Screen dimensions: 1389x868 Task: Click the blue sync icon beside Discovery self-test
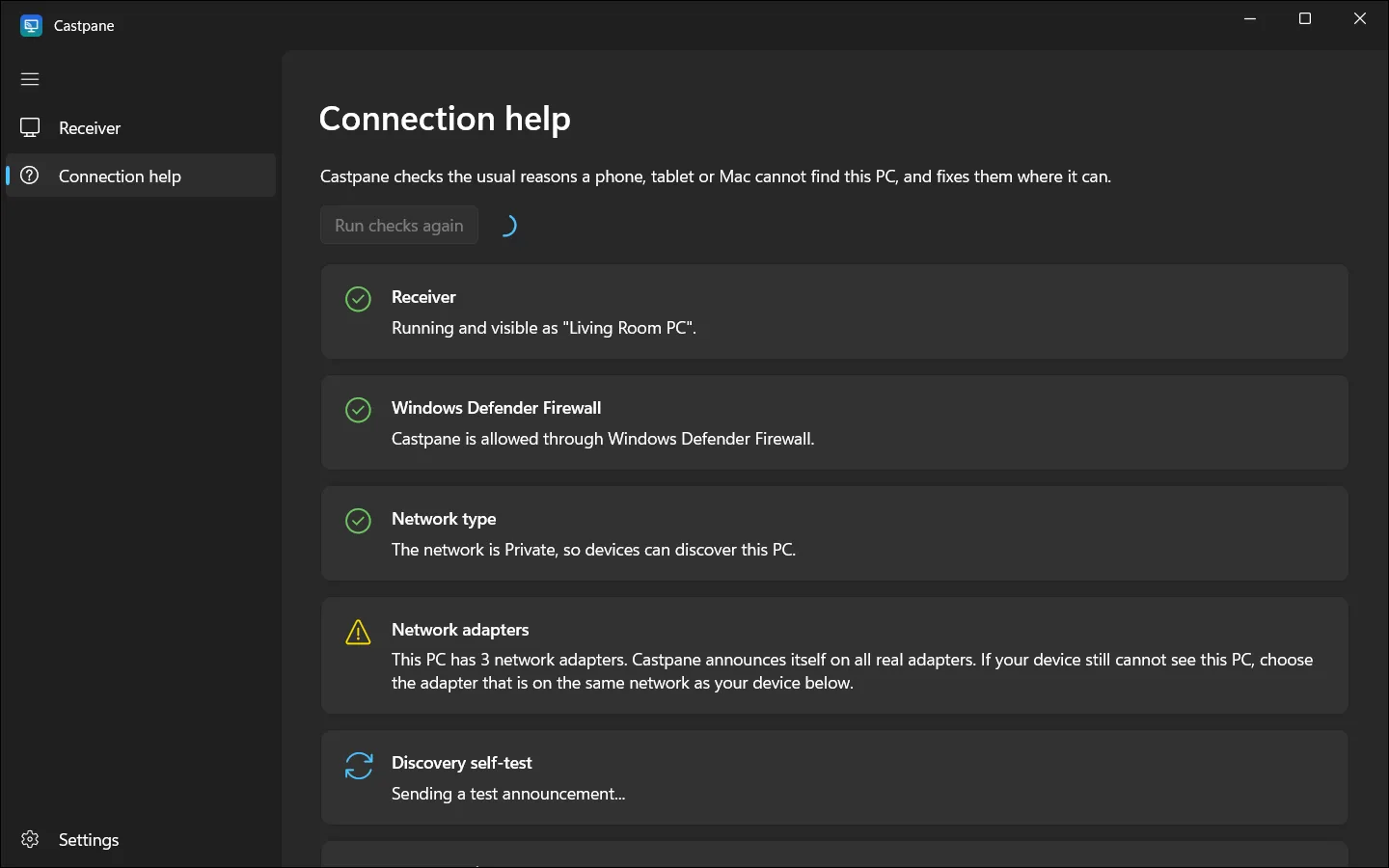tap(358, 766)
